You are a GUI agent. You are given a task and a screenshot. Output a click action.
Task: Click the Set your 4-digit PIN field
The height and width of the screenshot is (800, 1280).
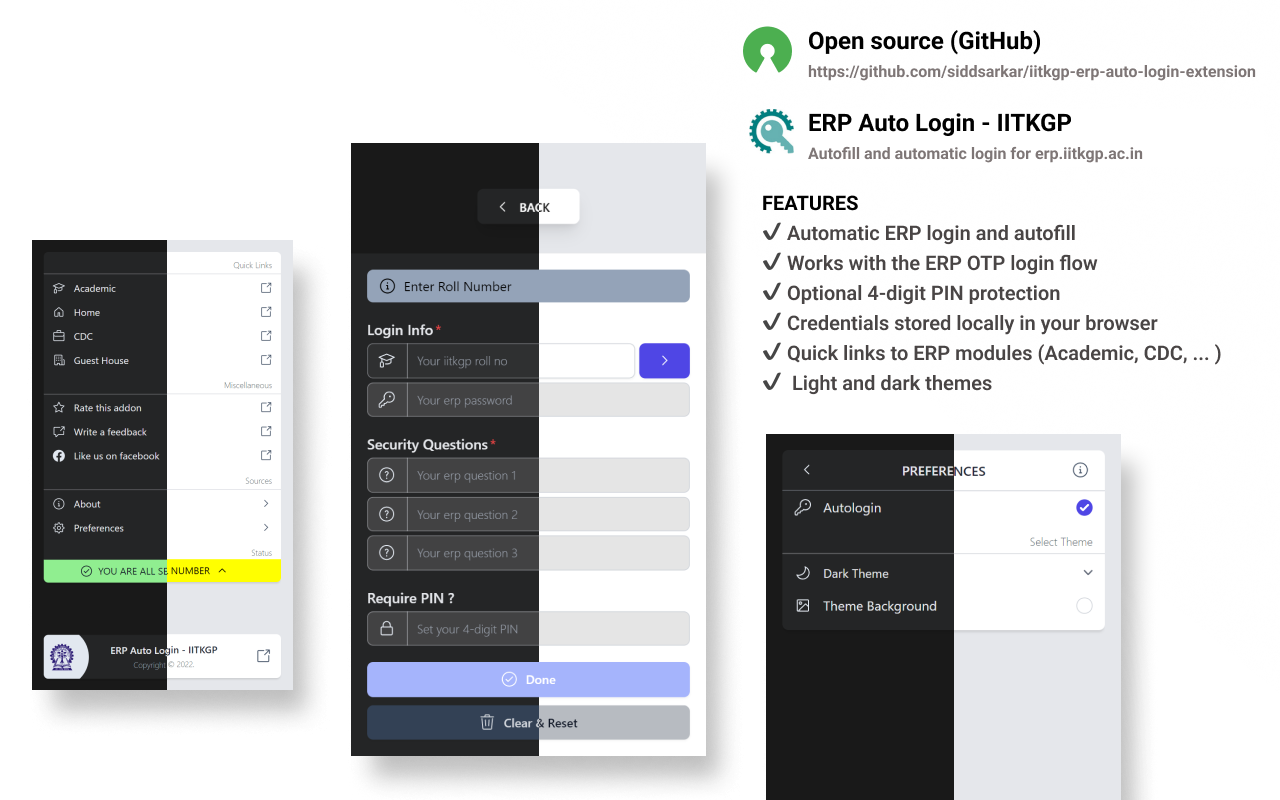click(x=548, y=629)
